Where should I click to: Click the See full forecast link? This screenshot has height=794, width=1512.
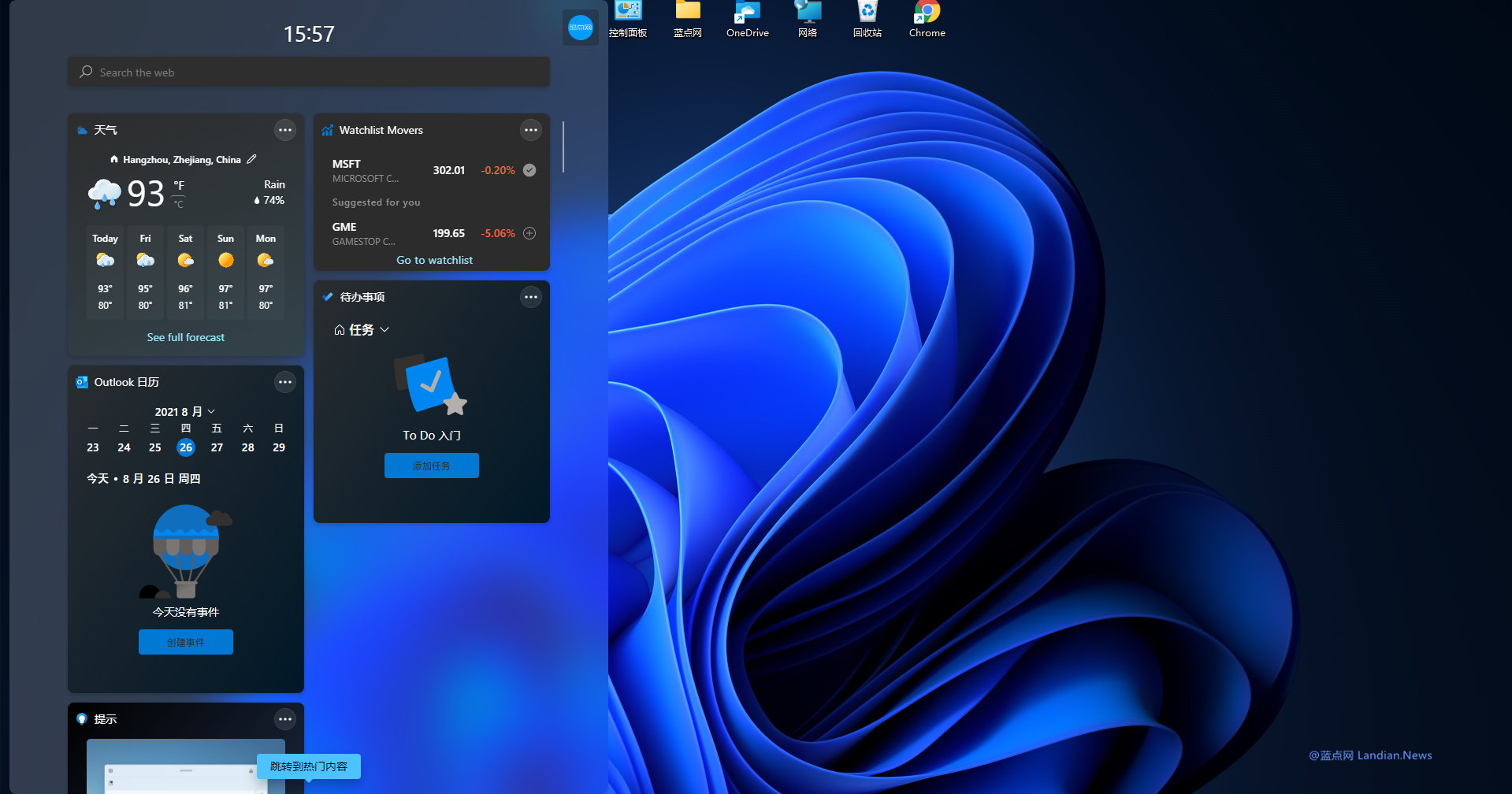tap(185, 337)
